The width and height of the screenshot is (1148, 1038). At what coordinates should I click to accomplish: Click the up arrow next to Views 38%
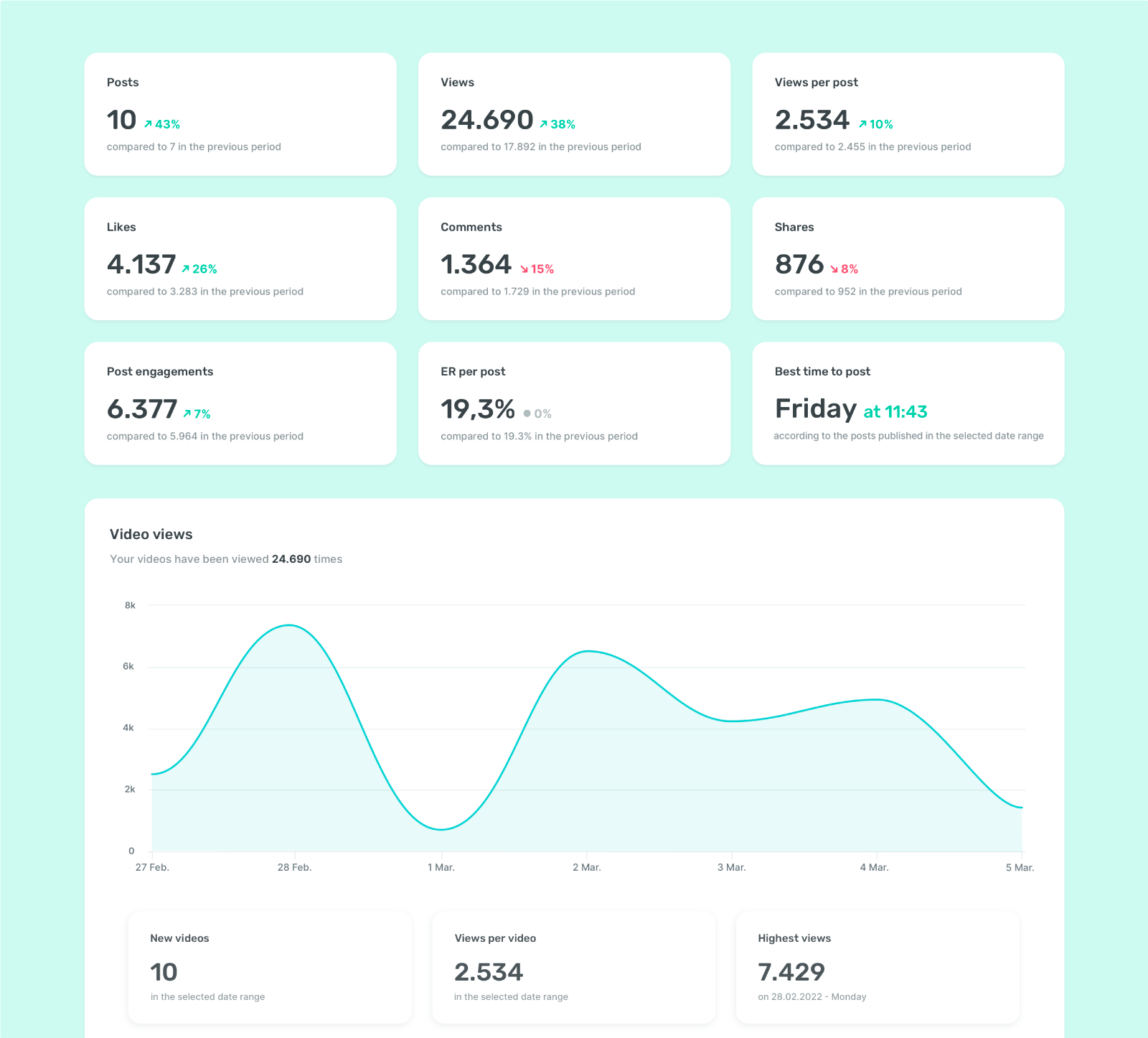tap(544, 124)
